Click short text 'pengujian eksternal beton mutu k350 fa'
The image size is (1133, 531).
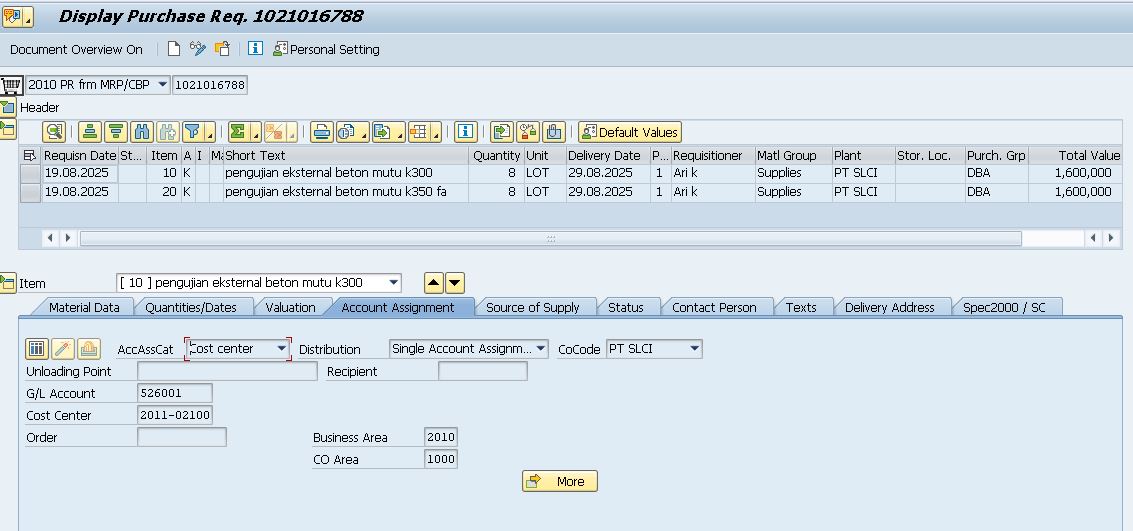336,191
